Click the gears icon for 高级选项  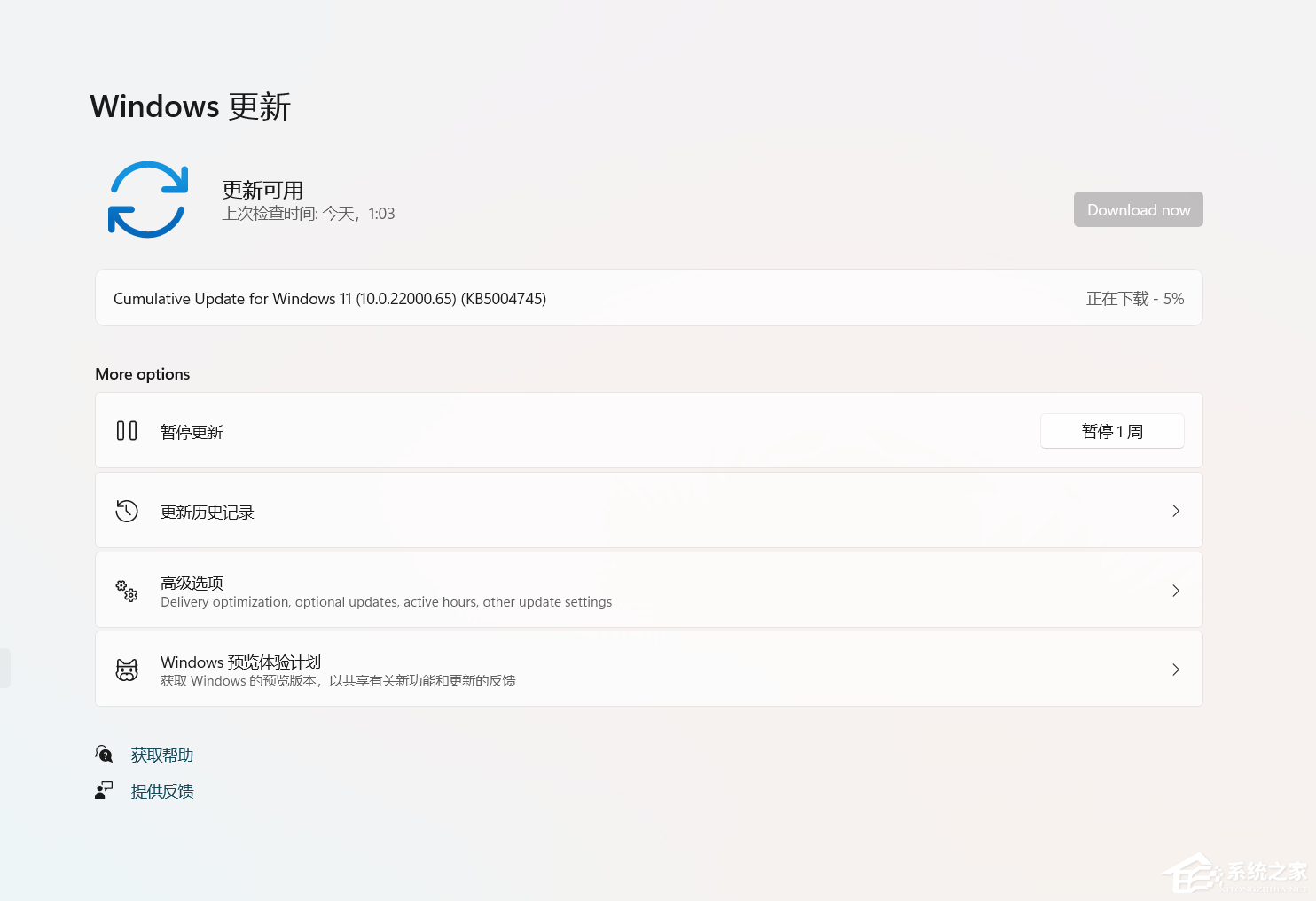(x=127, y=591)
